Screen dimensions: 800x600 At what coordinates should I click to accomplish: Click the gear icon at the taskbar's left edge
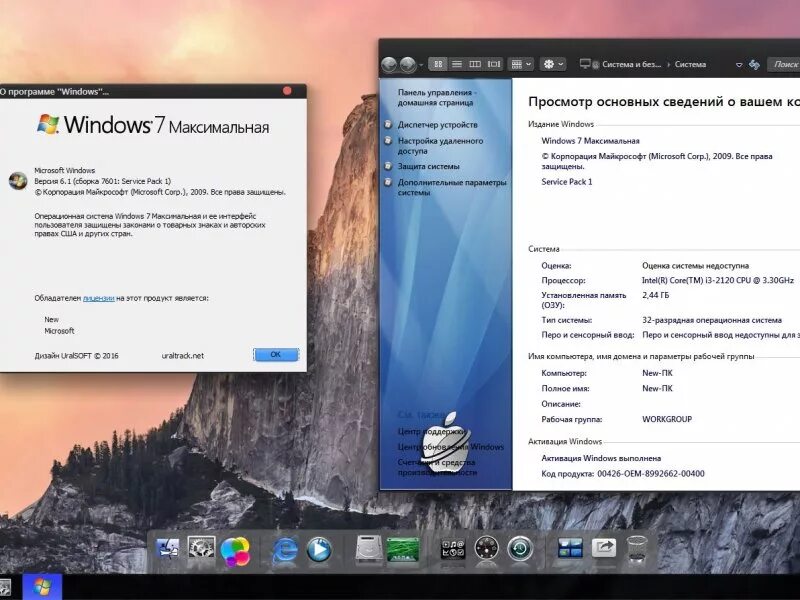click(x=4, y=588)
